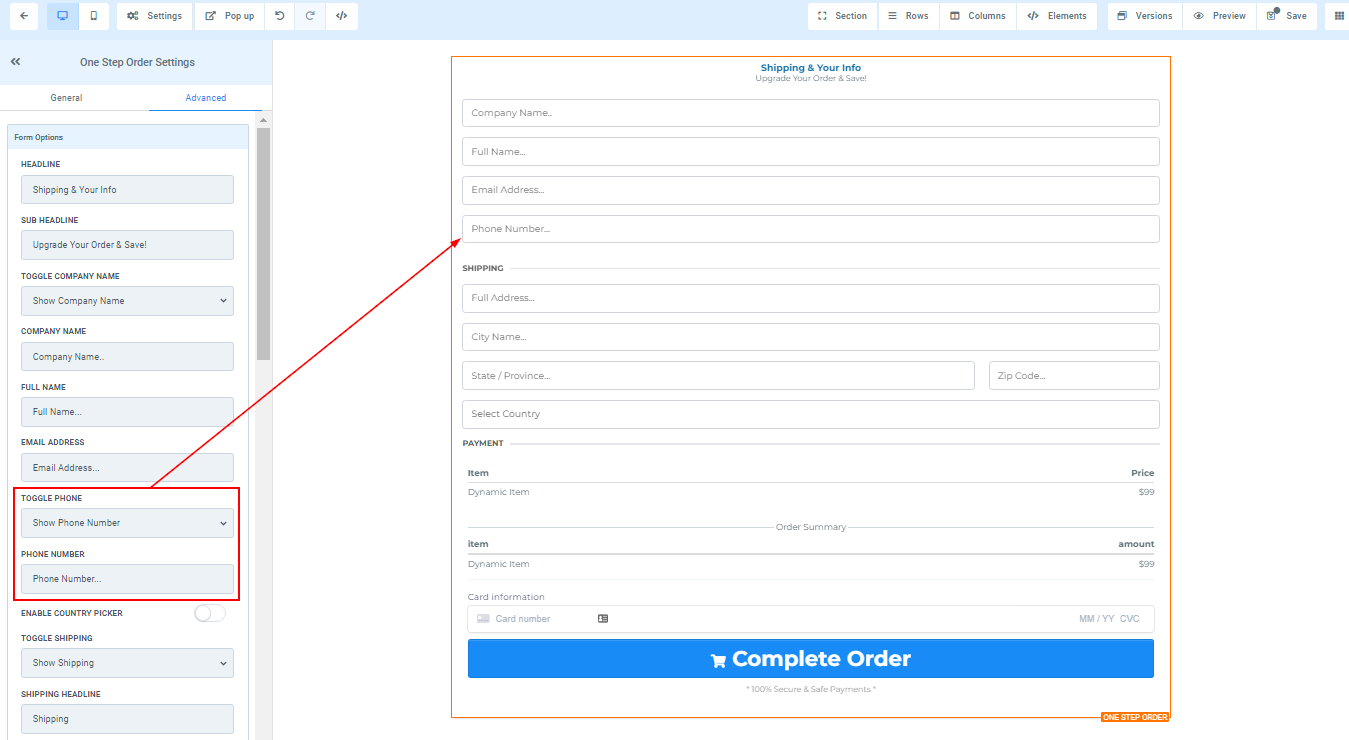Switch to mobile view icon
The width and height of the screenshot is (1349, 740).
tap(94, 16)
